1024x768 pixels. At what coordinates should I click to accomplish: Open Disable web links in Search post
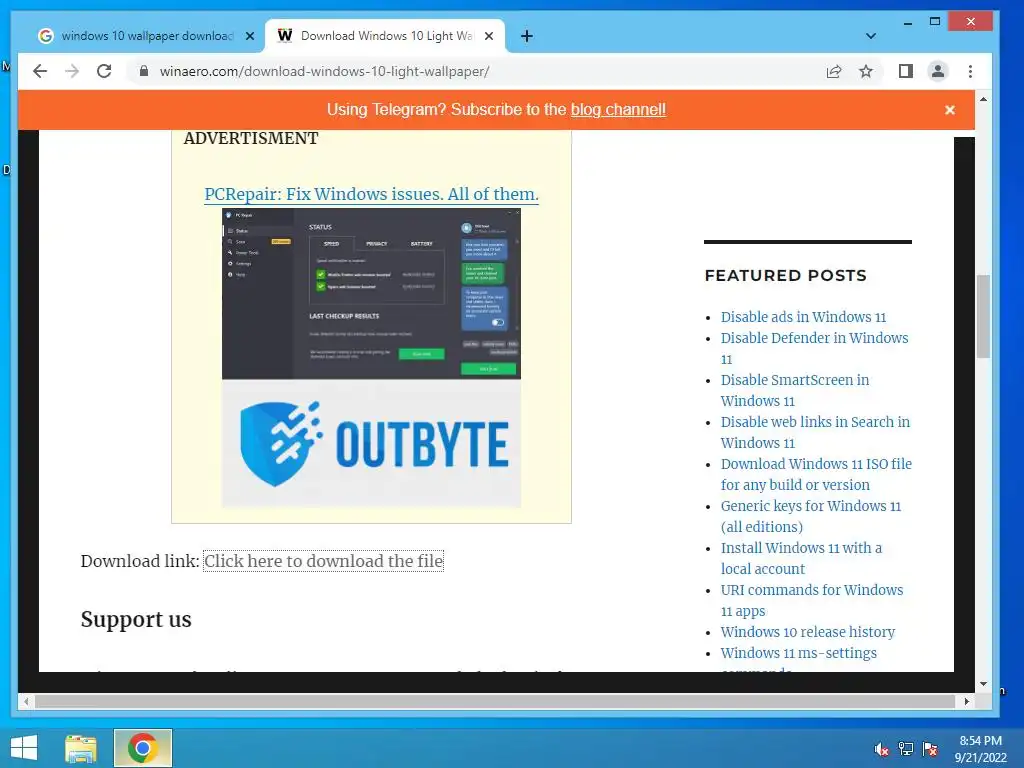tap(816, 432)
